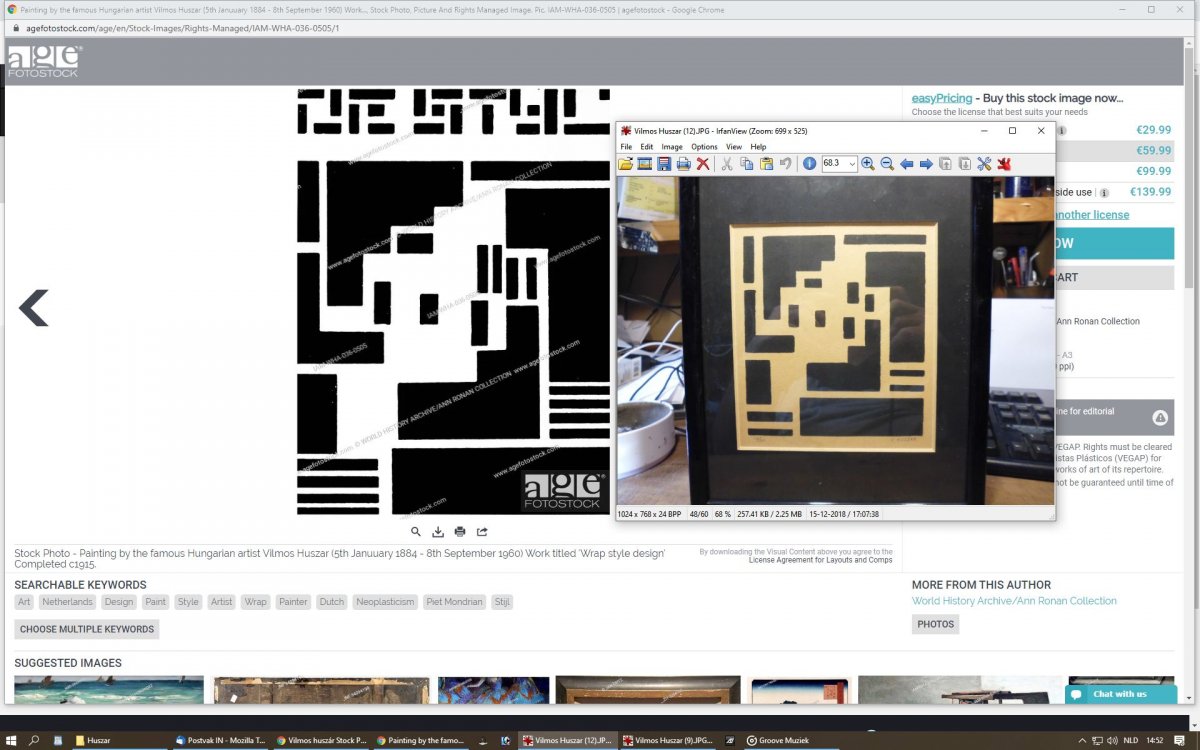This screenshot has width=1200, height=750.
Task: Click the scissors Cut icon in IrfanView
Action: click(727, 164)
